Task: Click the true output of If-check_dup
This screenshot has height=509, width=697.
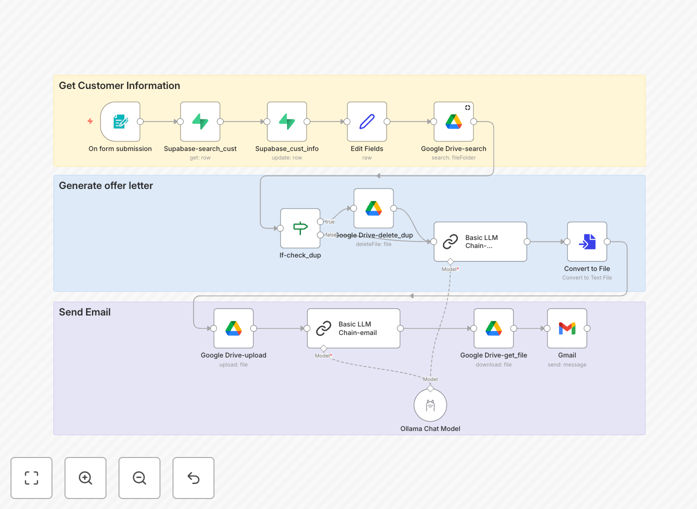Action: (320, 221)
